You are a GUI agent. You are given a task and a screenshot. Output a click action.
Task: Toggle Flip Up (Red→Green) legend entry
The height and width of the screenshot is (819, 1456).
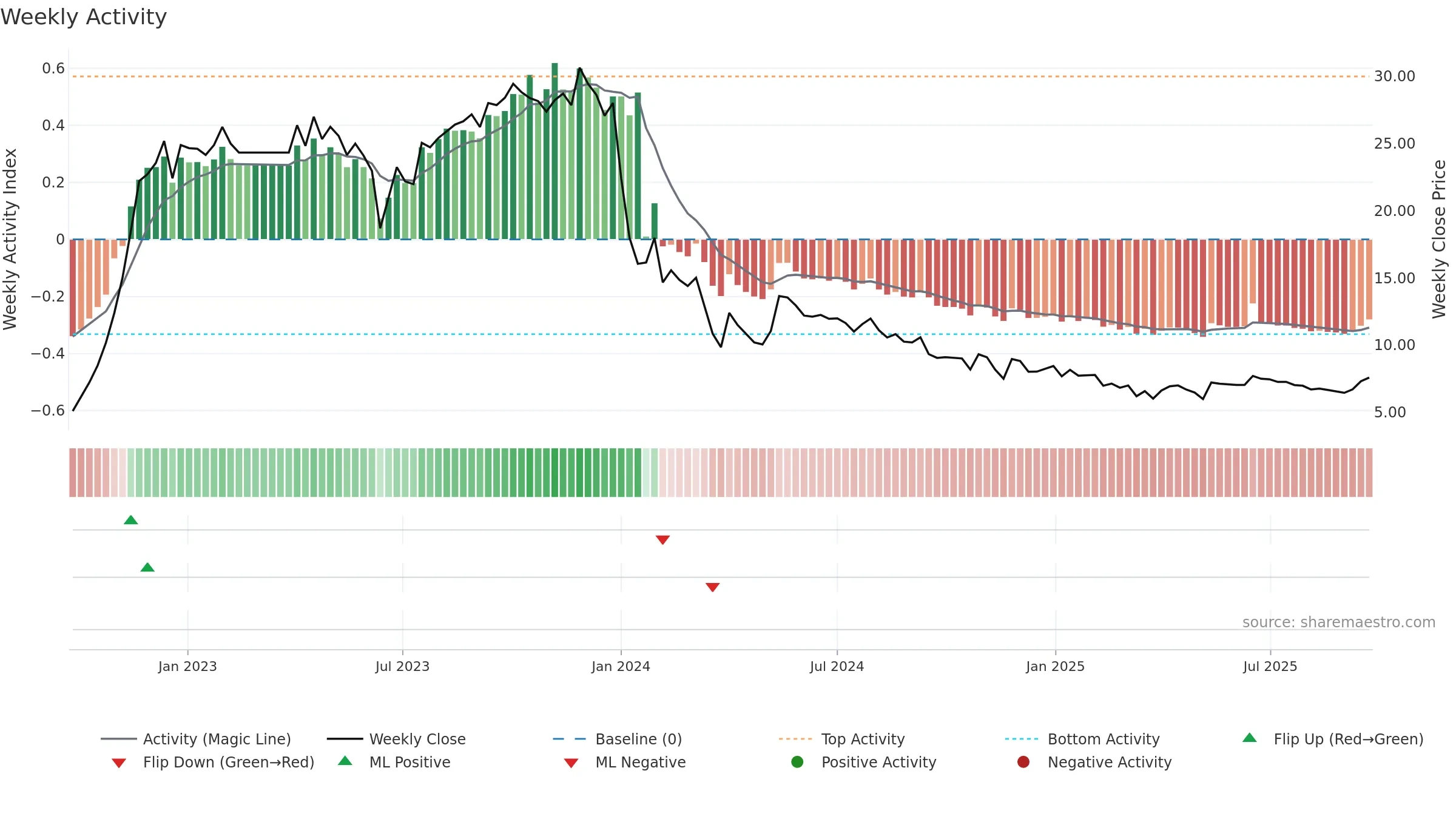click(1332, 739)
